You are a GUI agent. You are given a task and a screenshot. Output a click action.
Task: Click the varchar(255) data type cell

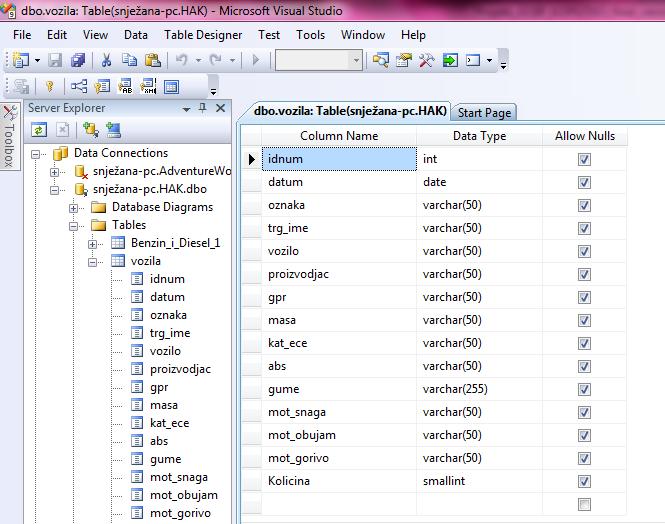[x=479, y=389]
